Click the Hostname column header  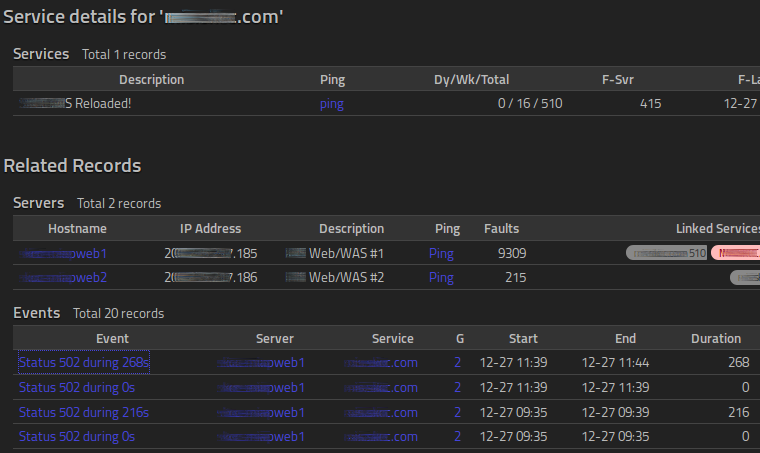[x=77, y=228]
